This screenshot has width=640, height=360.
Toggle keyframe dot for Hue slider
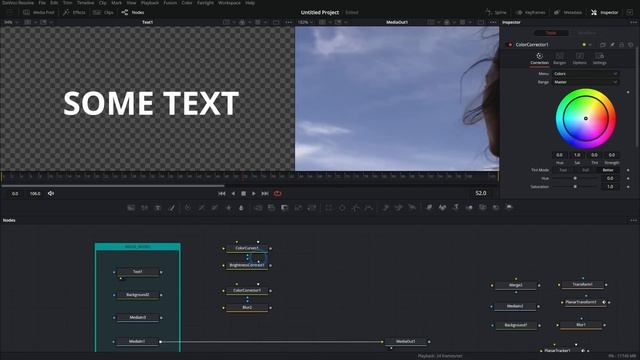[628, 178]
